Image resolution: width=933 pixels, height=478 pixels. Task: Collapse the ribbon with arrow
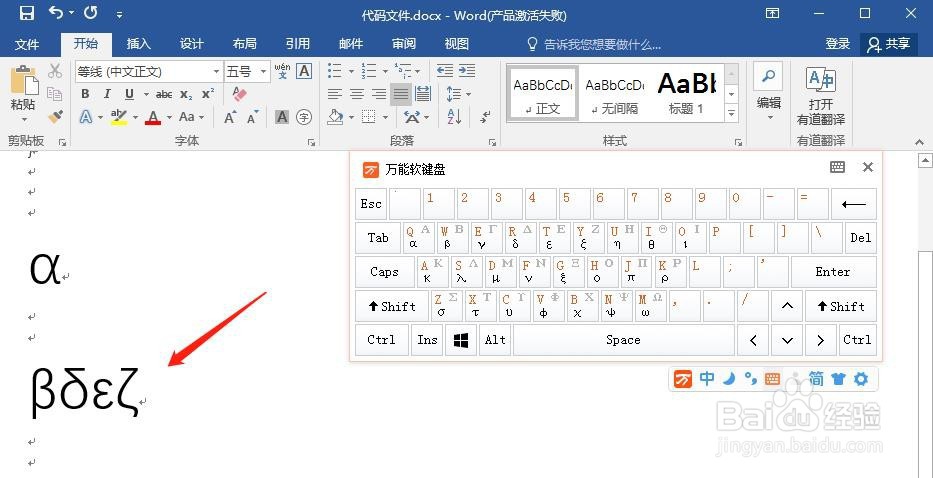tap(920, 142)
